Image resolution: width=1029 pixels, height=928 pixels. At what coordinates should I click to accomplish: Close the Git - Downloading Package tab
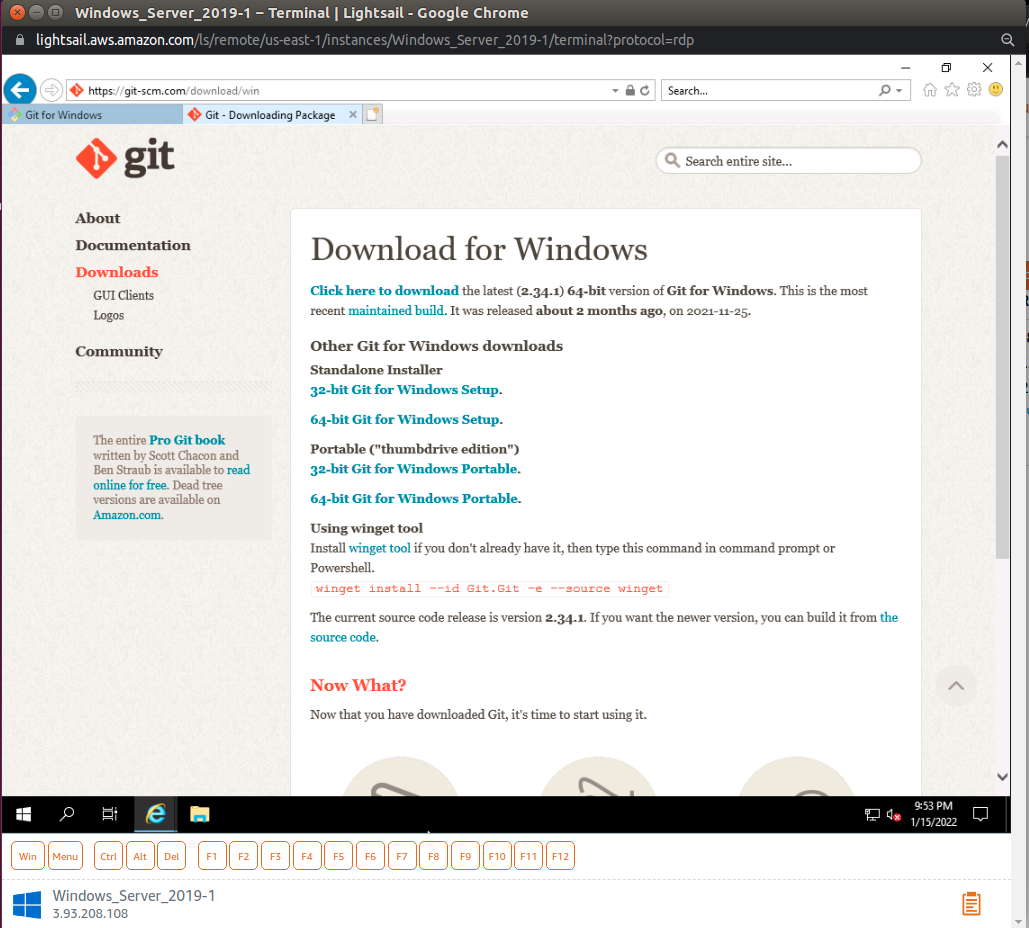click(353, 114)
